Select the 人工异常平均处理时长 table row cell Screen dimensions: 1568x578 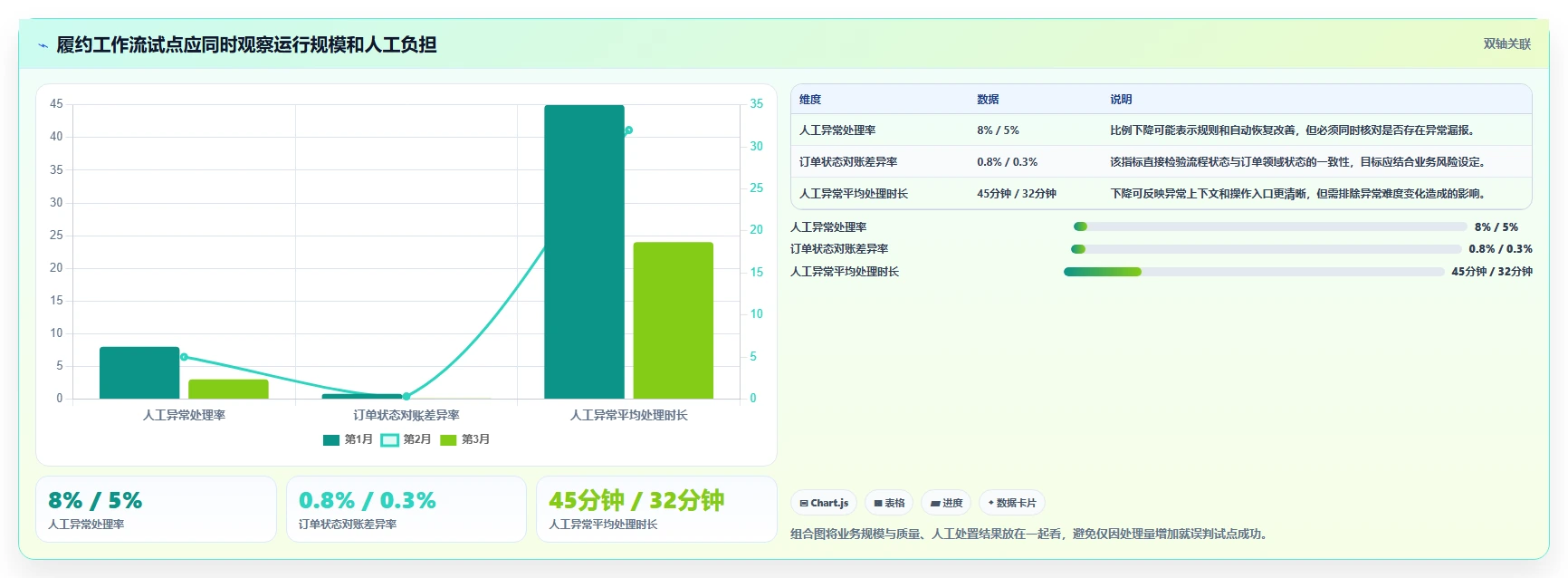click(854, 194)
